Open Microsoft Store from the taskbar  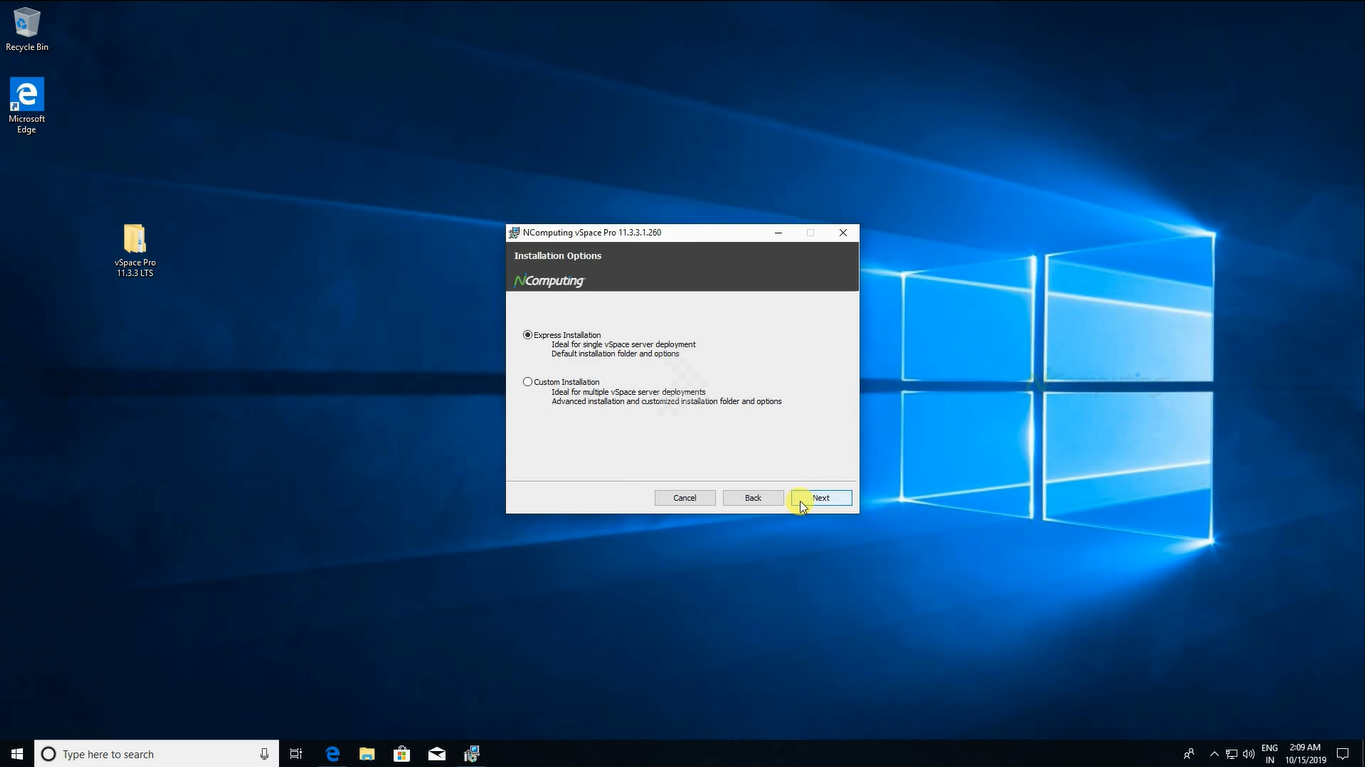[402, 754]
